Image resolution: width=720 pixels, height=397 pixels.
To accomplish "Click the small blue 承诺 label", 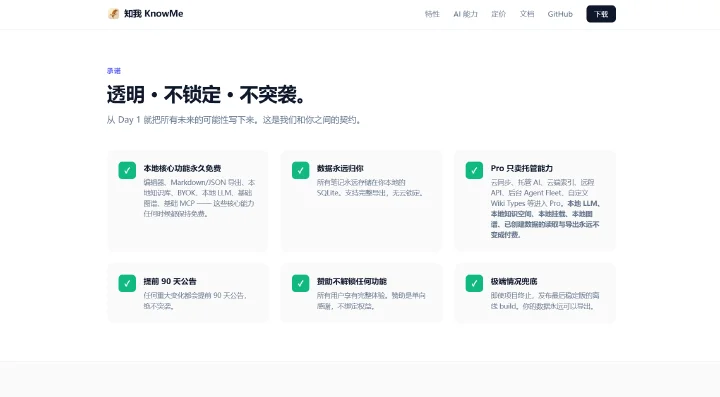I will click(x=114, y=71).
